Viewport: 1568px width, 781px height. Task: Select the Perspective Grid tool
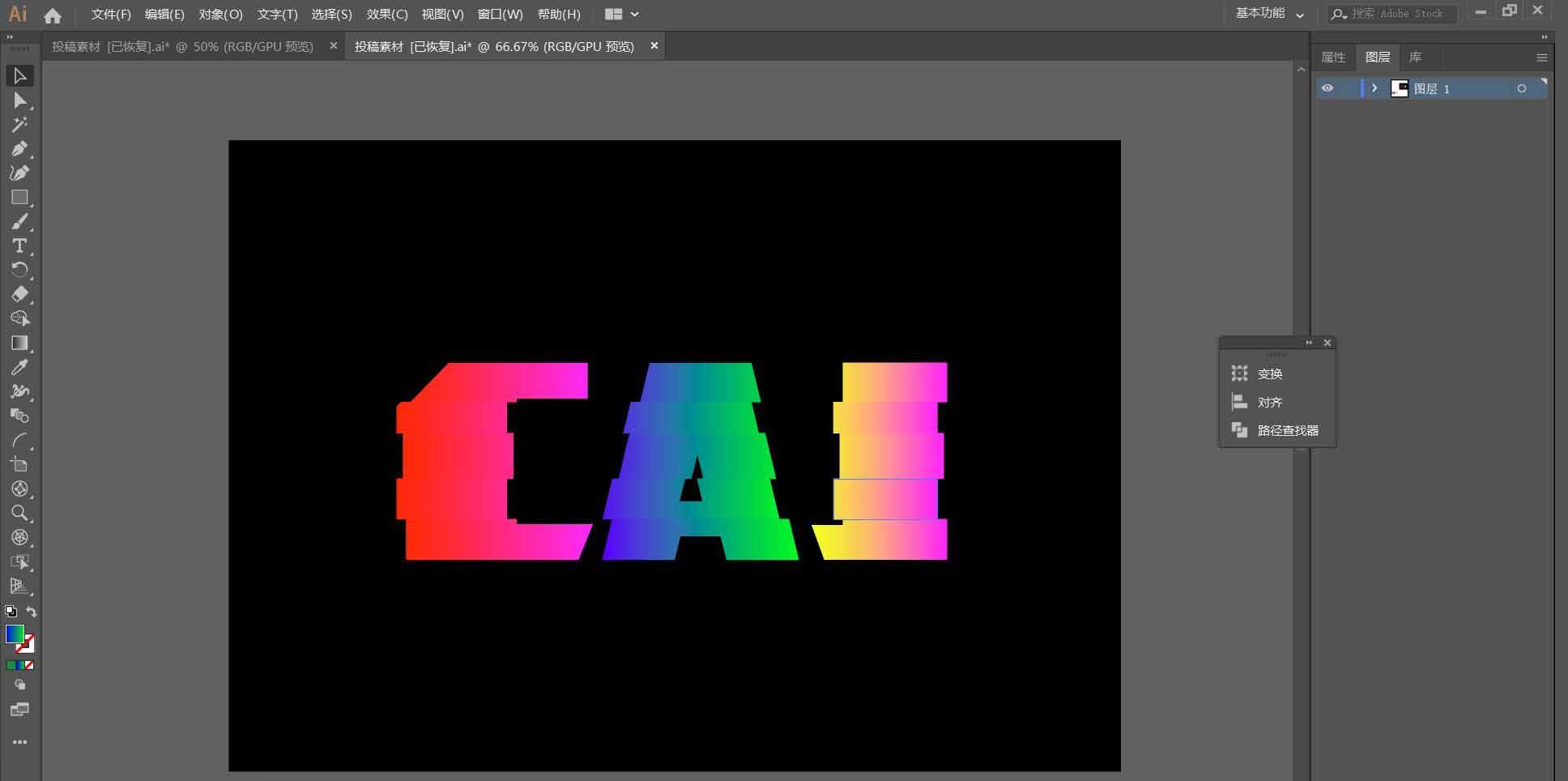coord(19,586)
